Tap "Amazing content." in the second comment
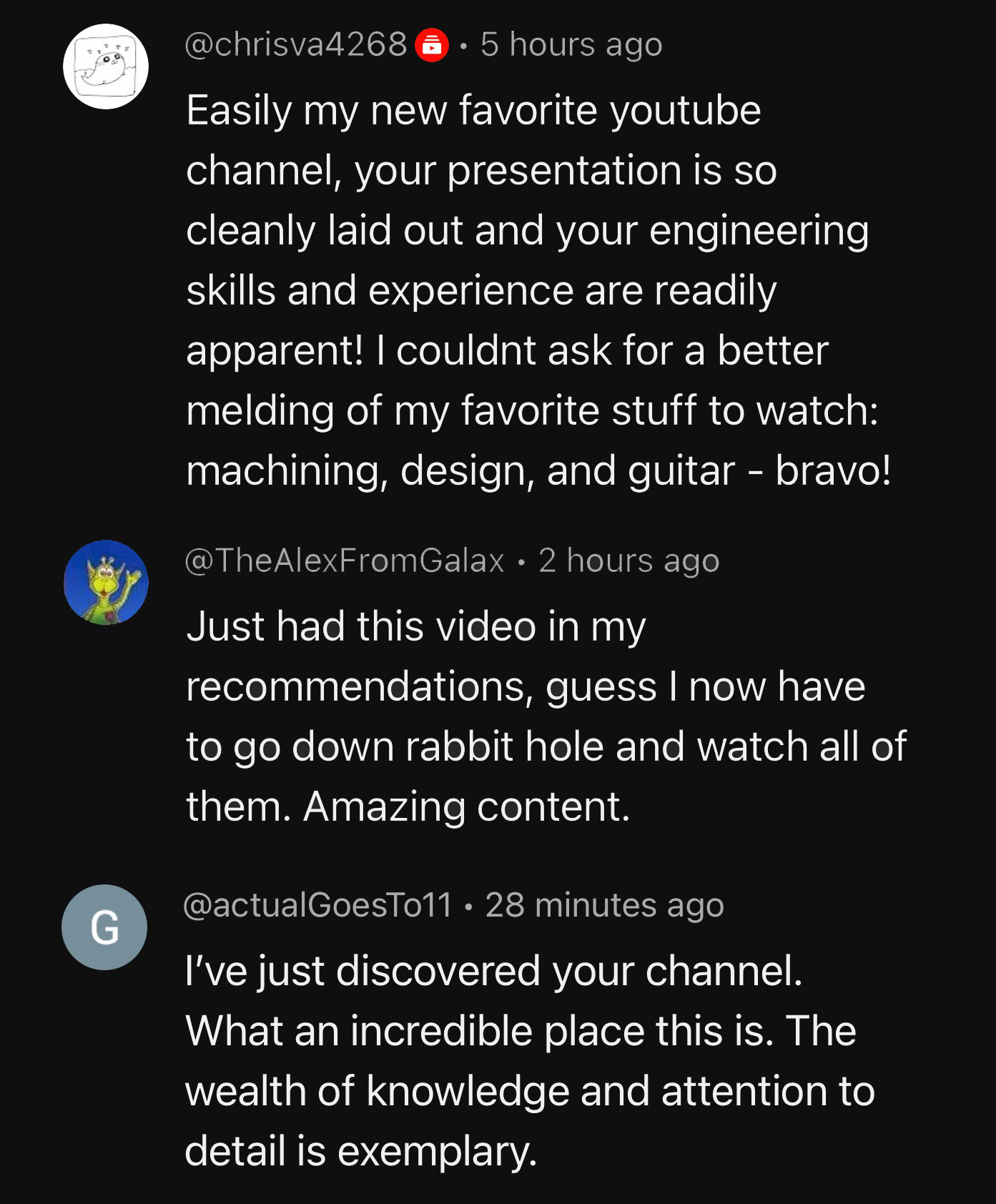Screen dimensions: 996x1204 point(467,807)
